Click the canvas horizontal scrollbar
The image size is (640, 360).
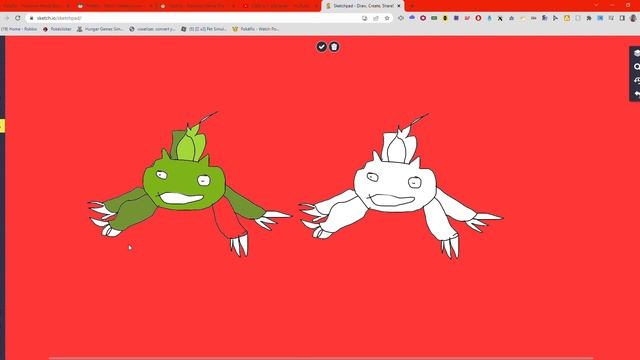tap(321, 358)
